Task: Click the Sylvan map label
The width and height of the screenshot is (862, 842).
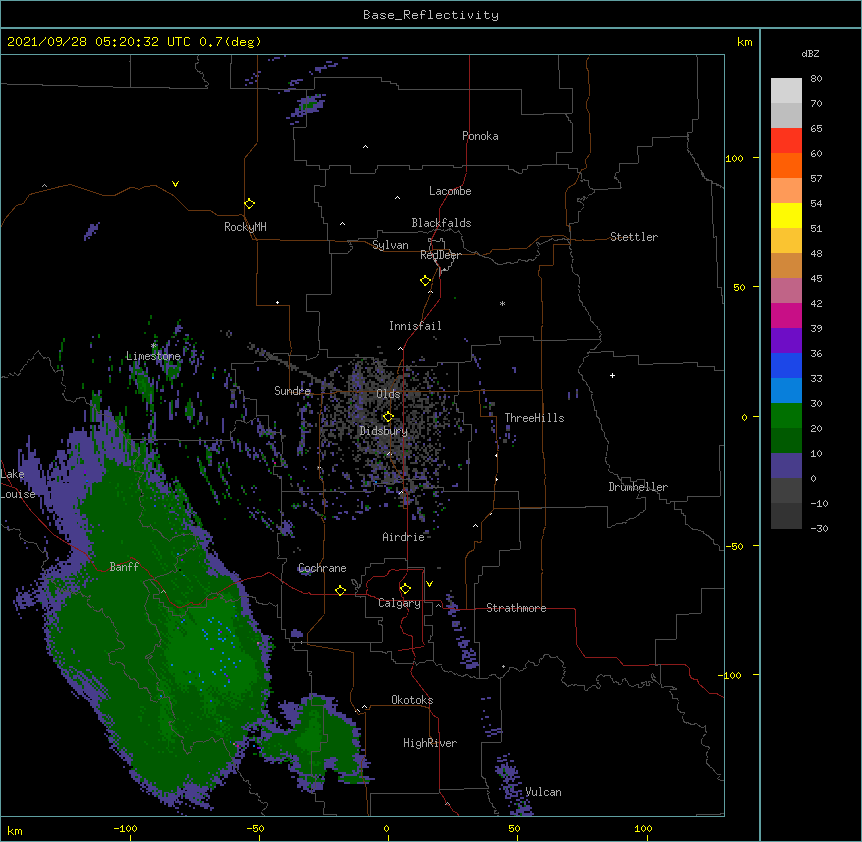Action: pos(390,245)
